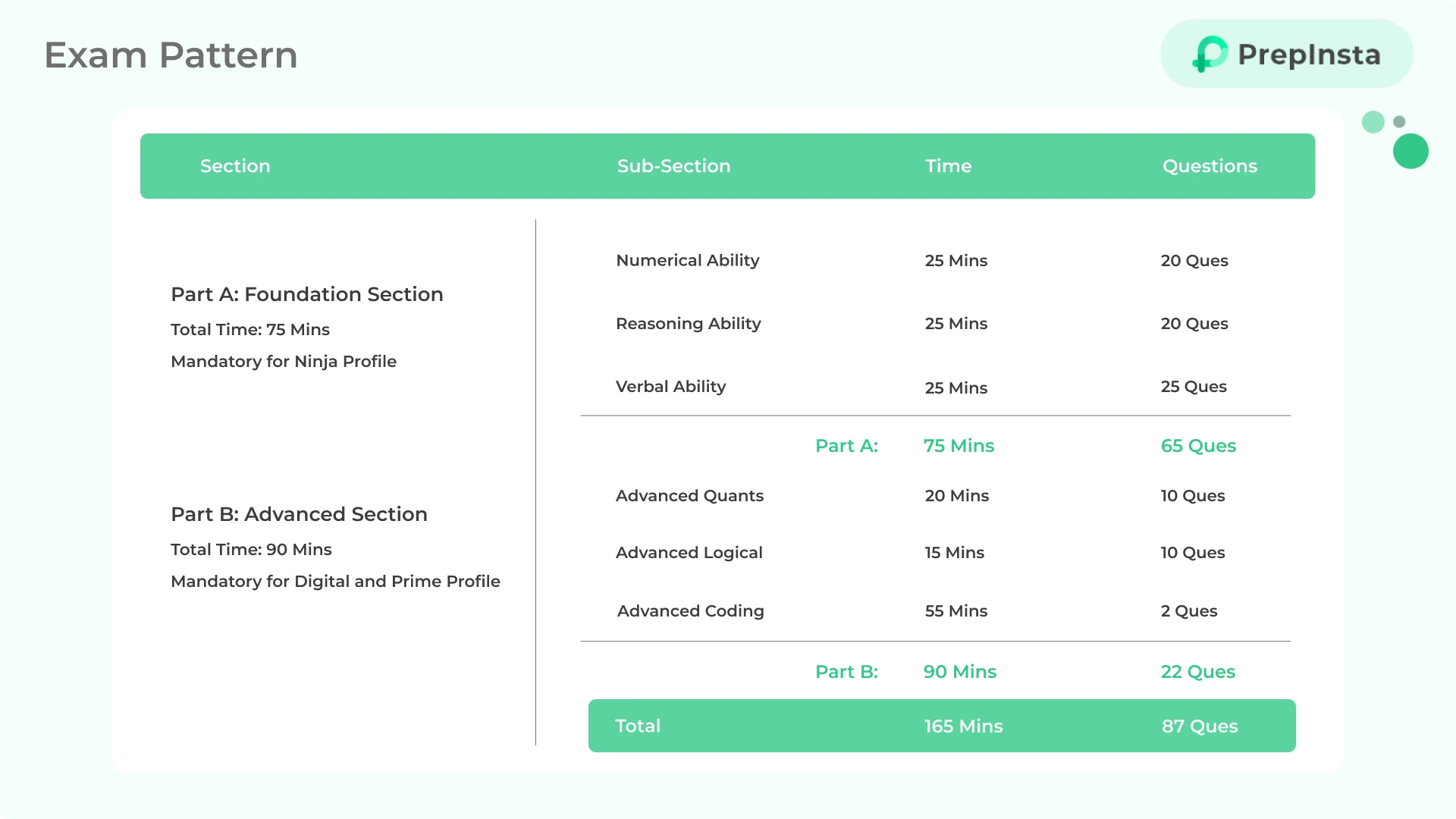This screenshot has width=1456, height=819.
Task: Click Mandatory for Ninja Profile text
Action: pos(284,362)
